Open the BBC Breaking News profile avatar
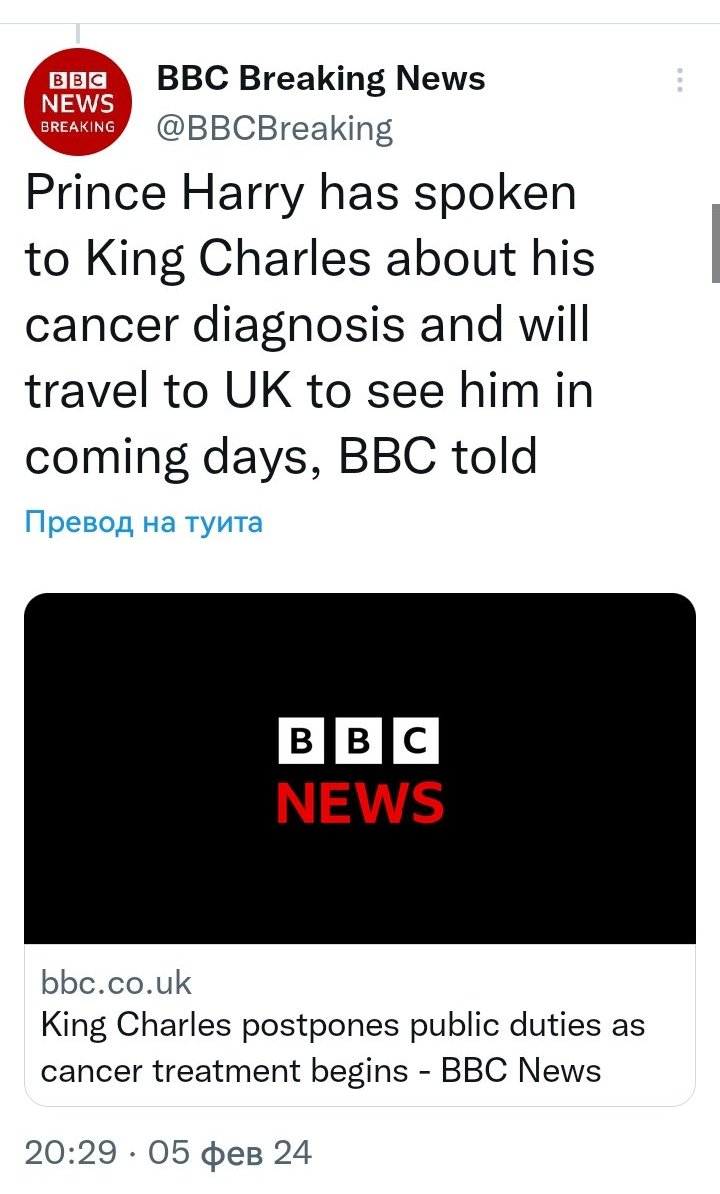720x1194 pixels. pos(78,102)
